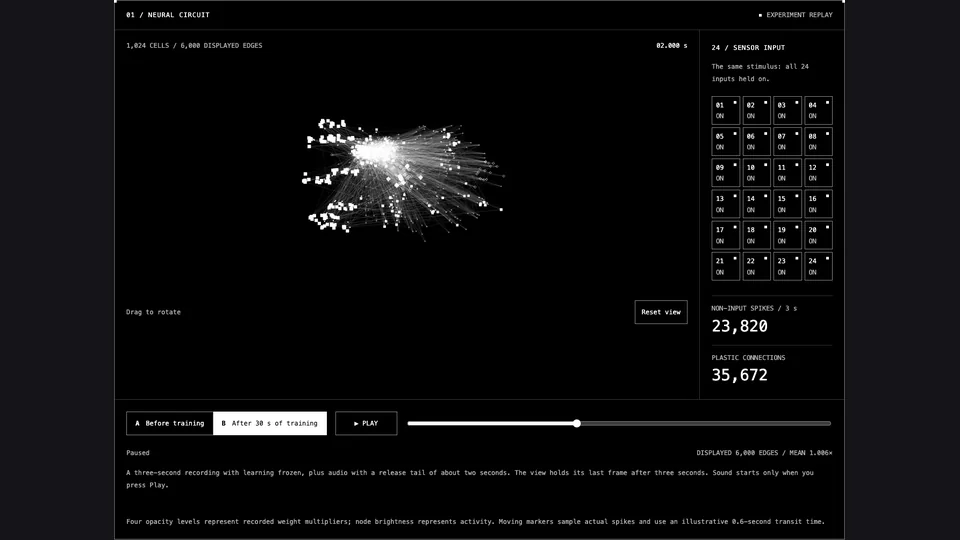The image size is (960, 540).
Task: Toggle sensor input 04
Action: [x=818, y=110]
